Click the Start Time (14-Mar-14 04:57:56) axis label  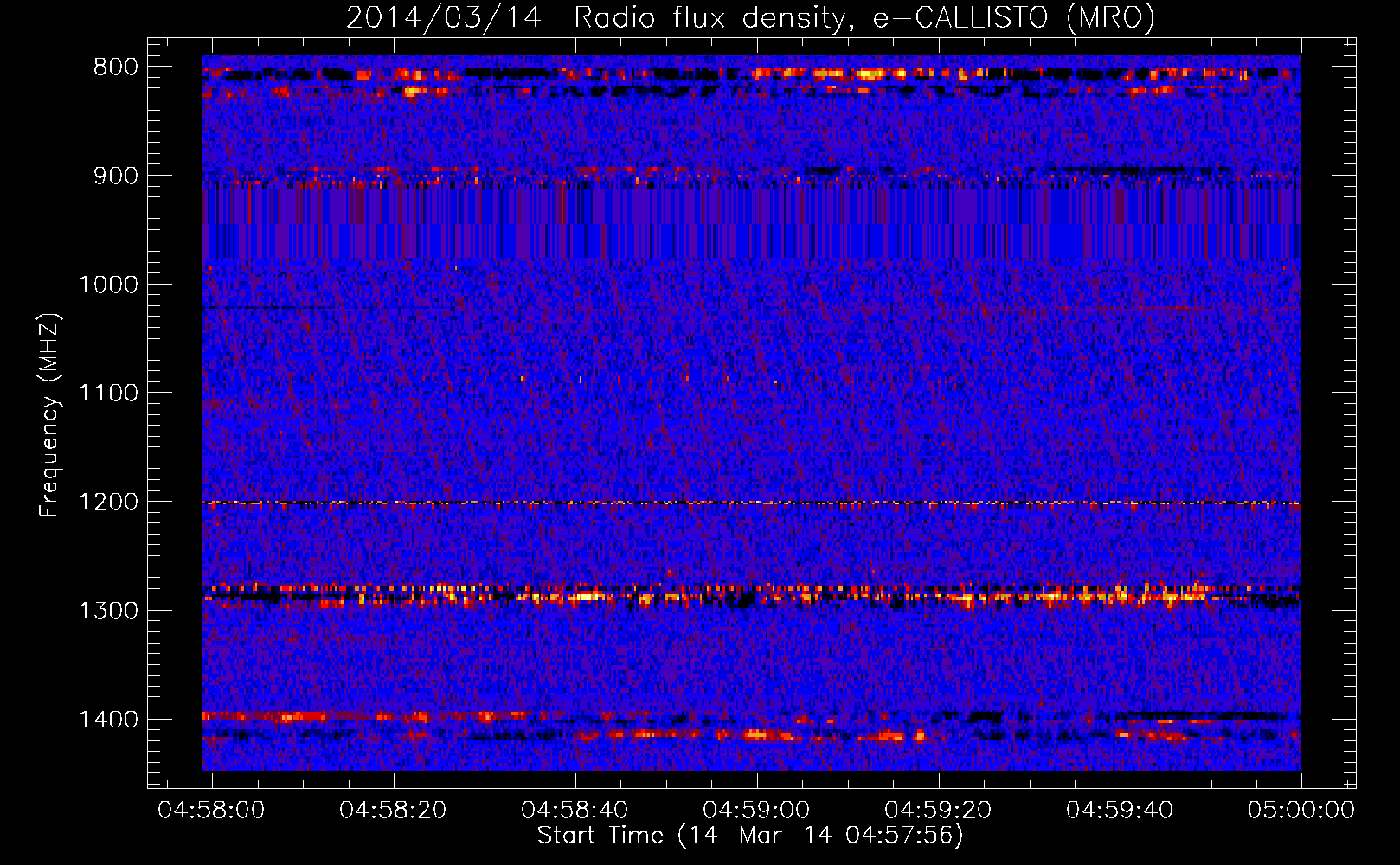(x=750, y=836)
